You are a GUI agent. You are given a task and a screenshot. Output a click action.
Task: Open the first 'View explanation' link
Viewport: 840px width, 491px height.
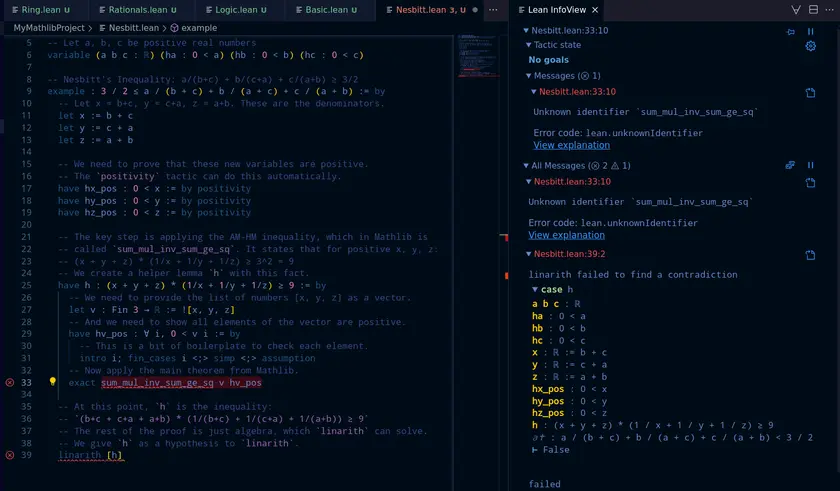pyautogui.click(x=571, y=145)
